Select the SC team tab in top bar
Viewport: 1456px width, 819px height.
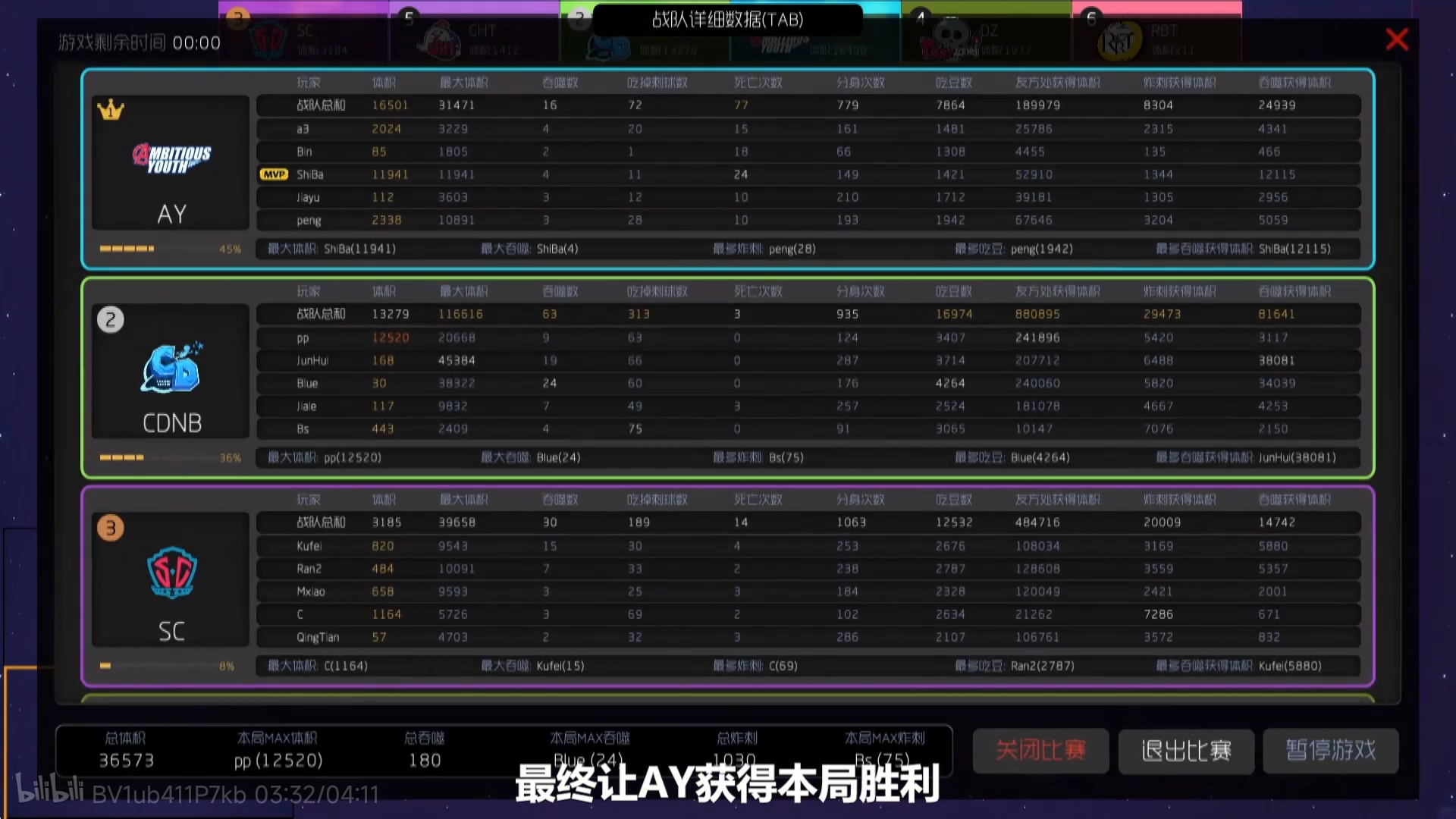click(303, 32)
